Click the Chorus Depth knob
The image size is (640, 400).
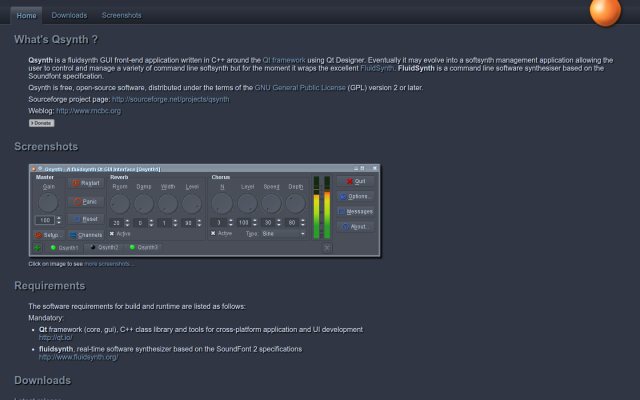(296, 204)
